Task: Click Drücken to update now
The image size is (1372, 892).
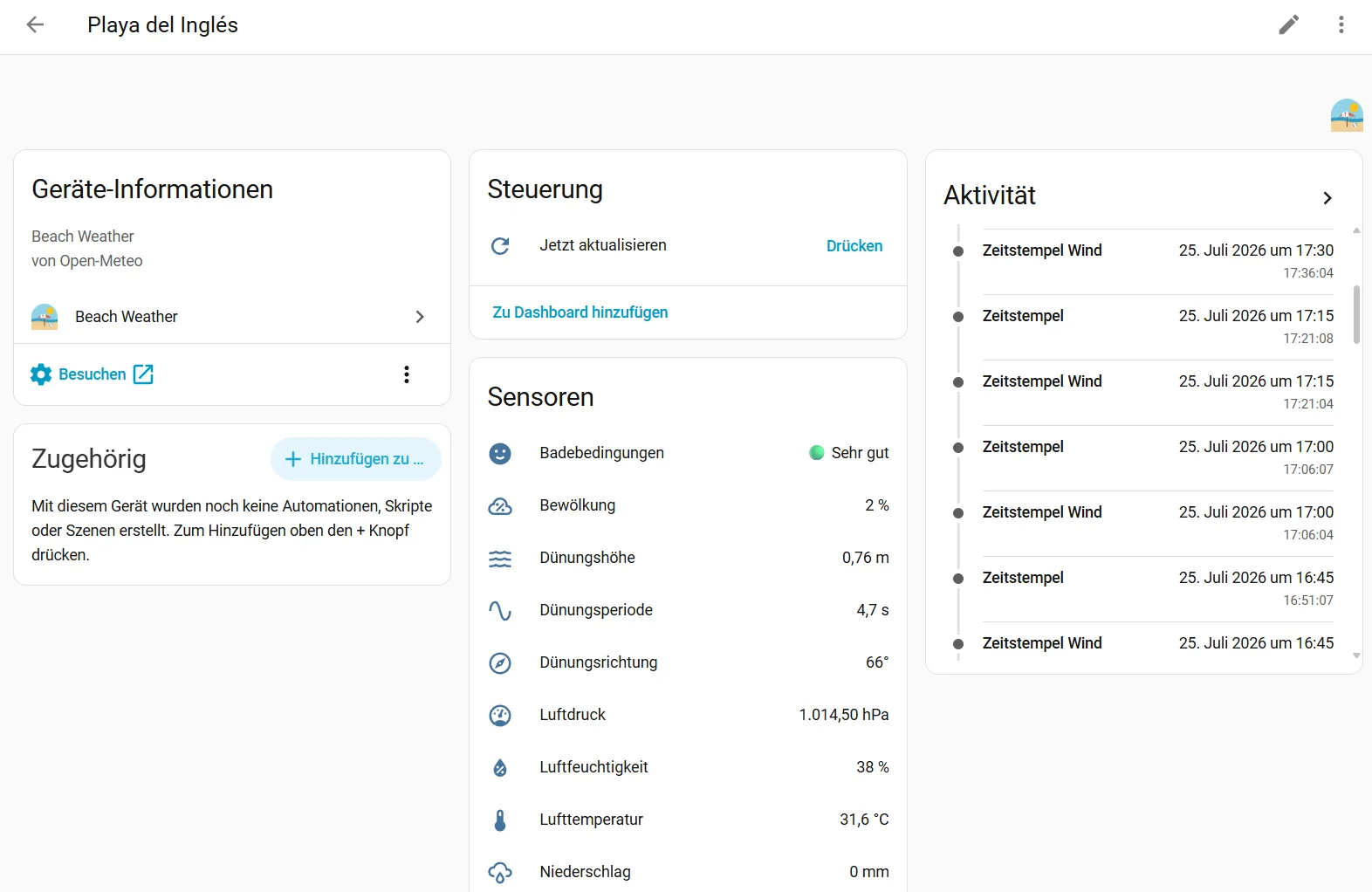Action: (x=854, y=246)
